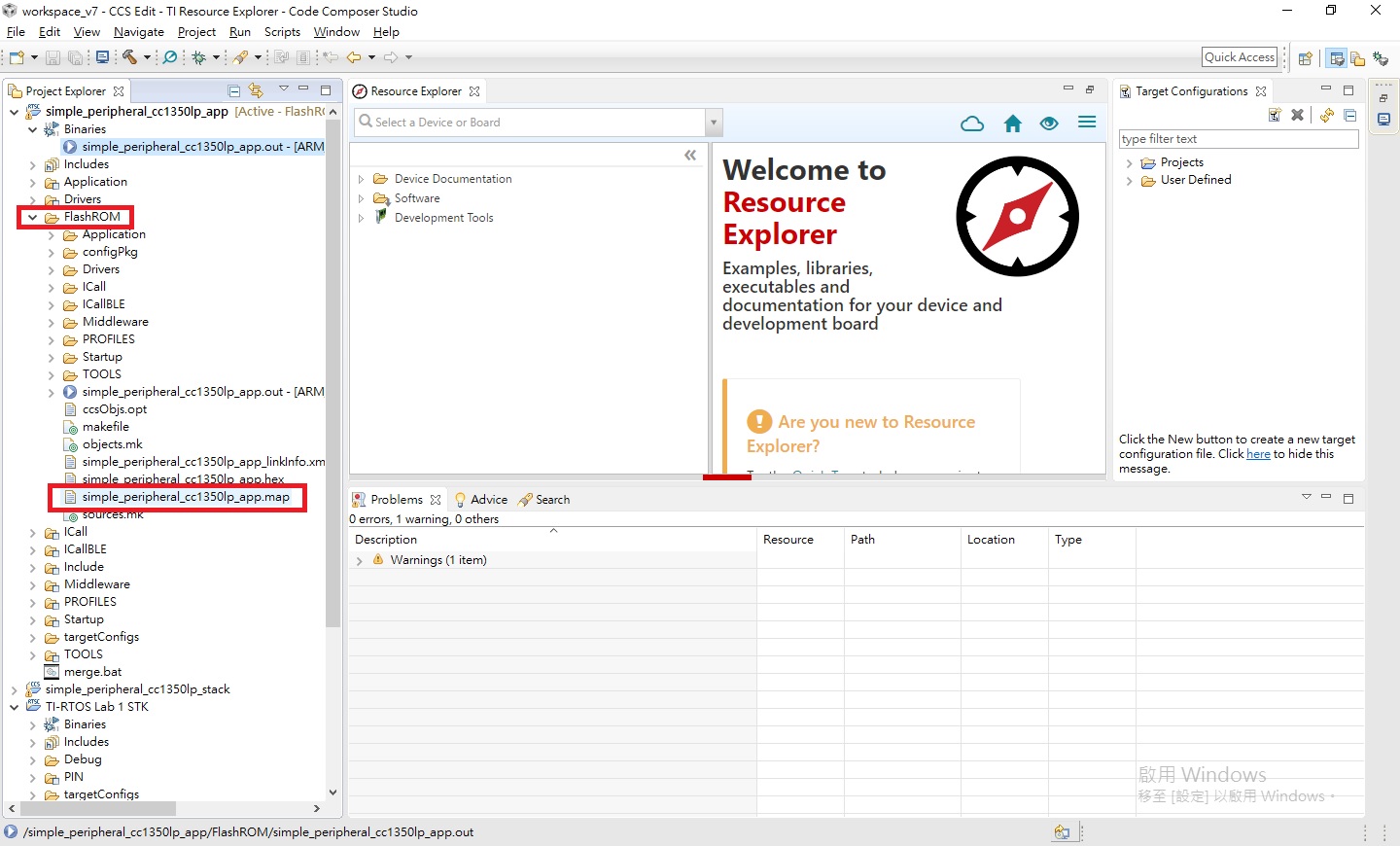Start debugging with the green bug icon
The width and height of the screenshot is (1400, 846).
[198, 57]
